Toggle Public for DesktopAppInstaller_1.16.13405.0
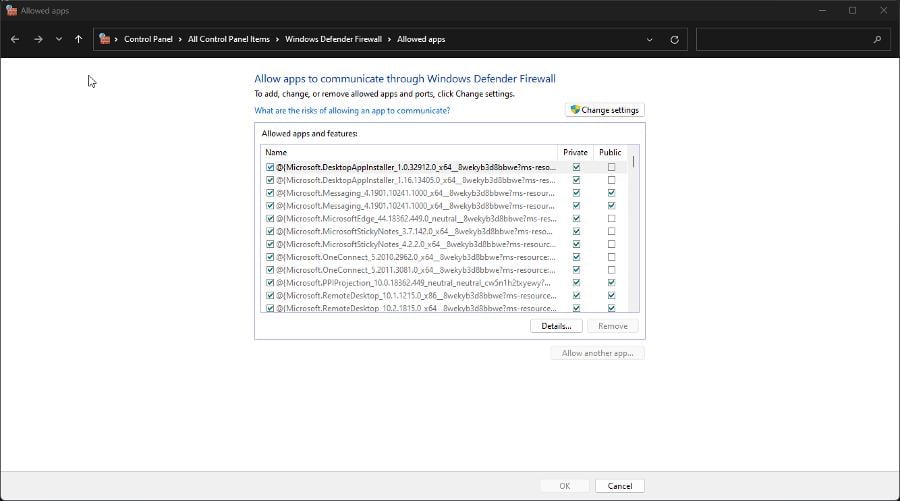This screenshot has width=900, height=501. tap(611, 180)
